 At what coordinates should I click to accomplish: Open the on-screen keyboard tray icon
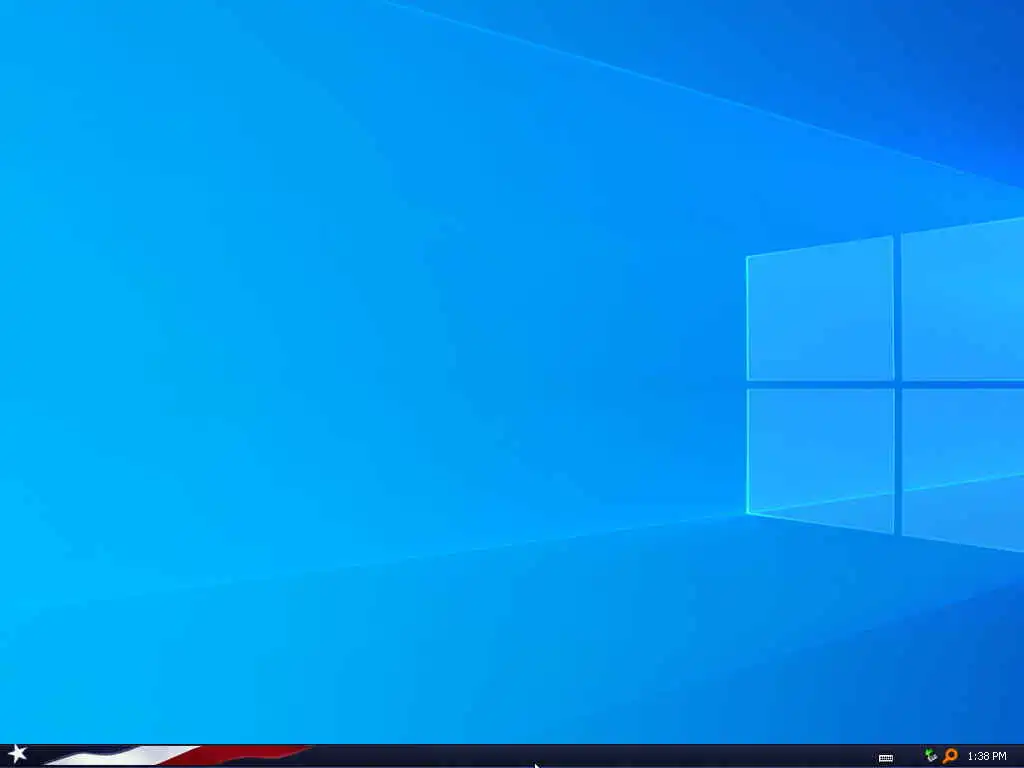[x=886, y=758]
